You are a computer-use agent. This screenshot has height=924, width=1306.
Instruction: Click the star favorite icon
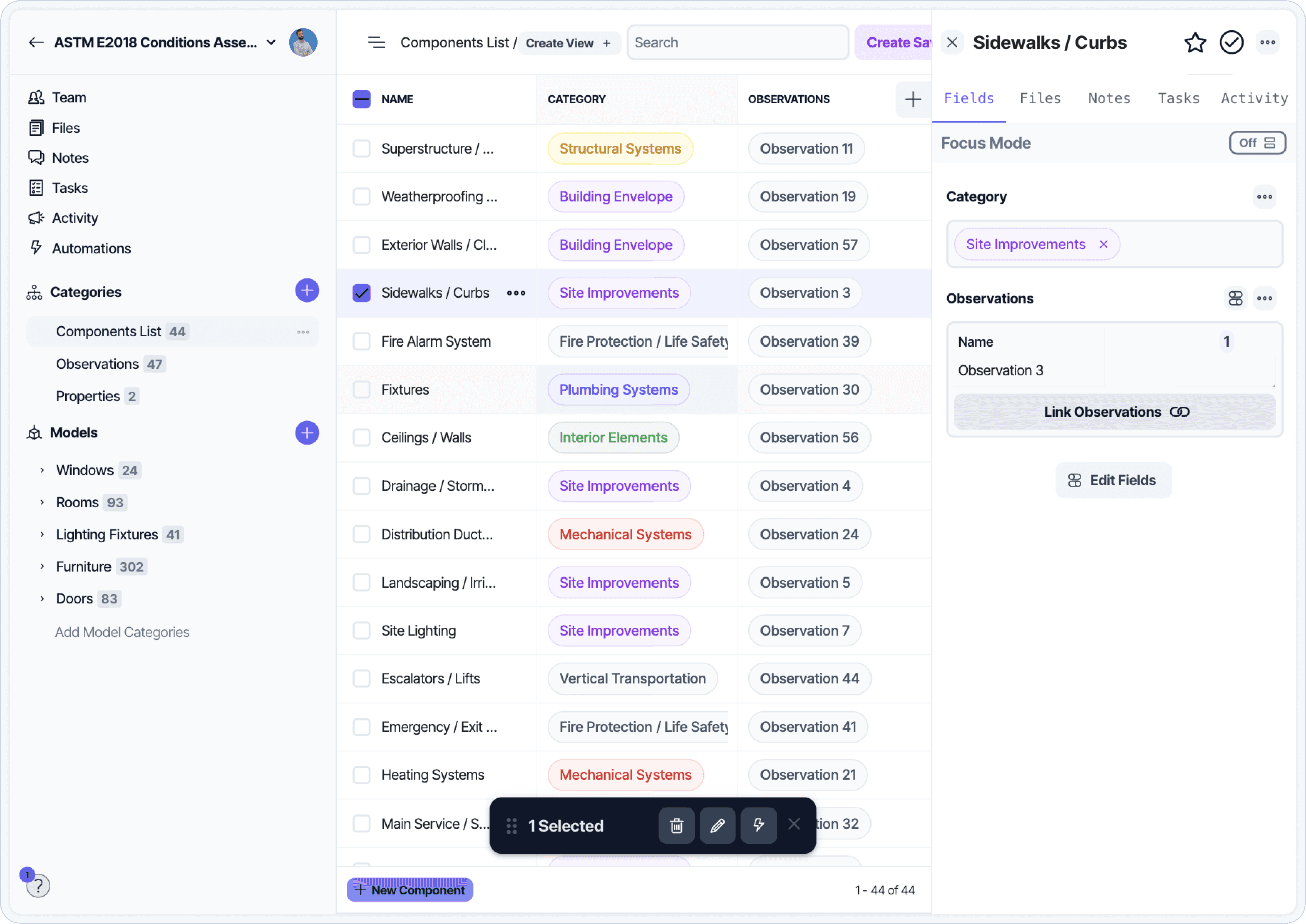coord(1194,43)
